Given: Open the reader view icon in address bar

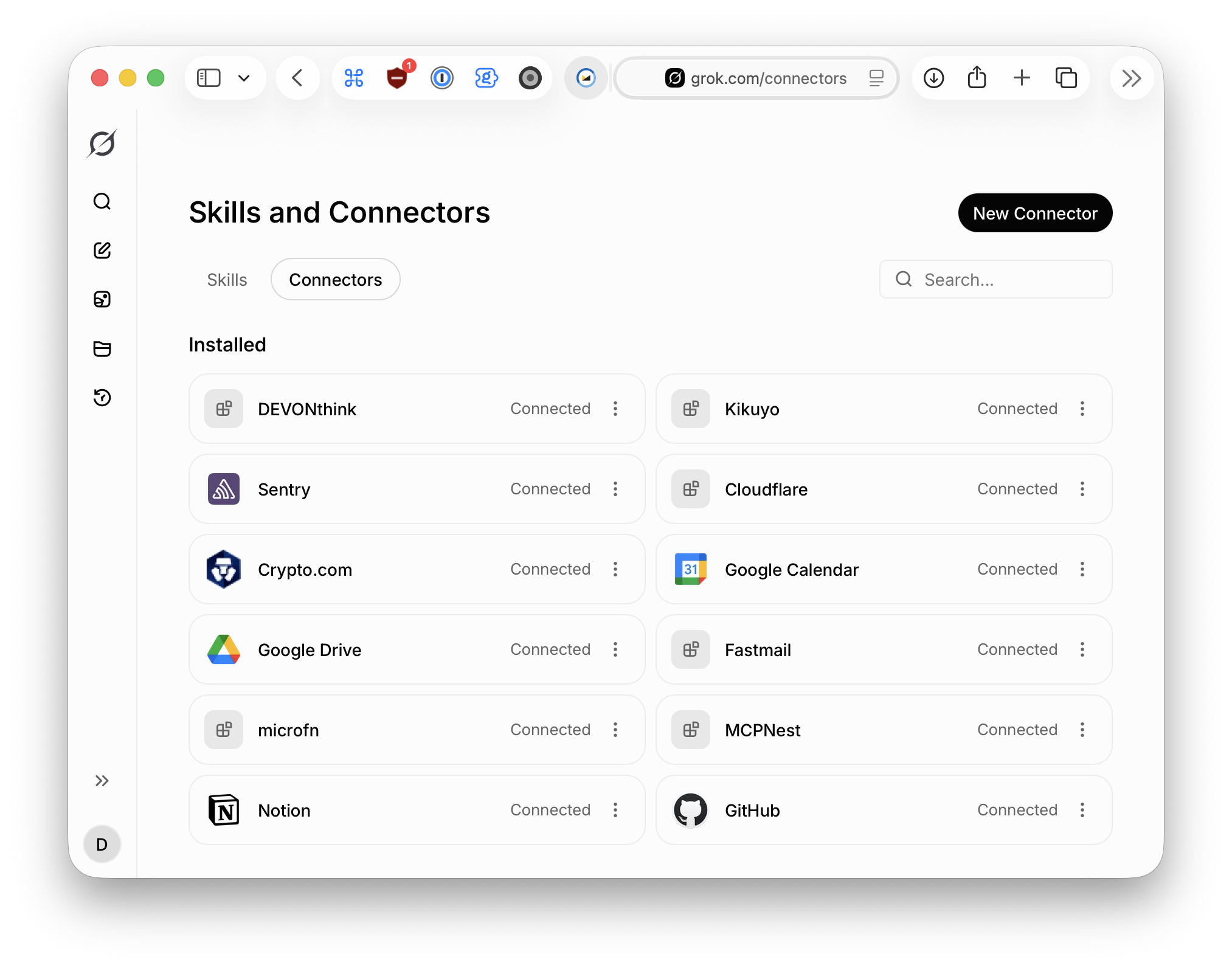Looking at the screenshot, I should point(876,78).
